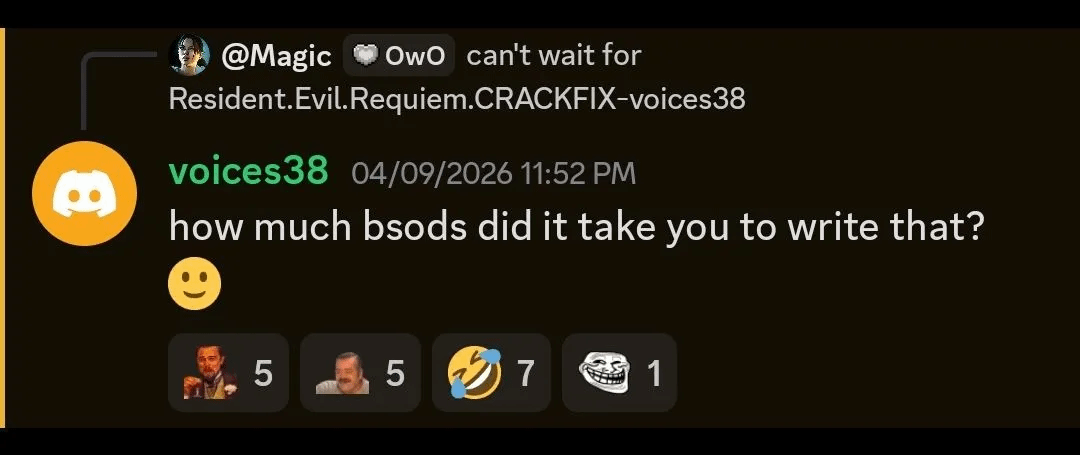Click Magic's small avatar in the reply preview
This screenshot has height=455, width=1080.
(x=189, y=54)
